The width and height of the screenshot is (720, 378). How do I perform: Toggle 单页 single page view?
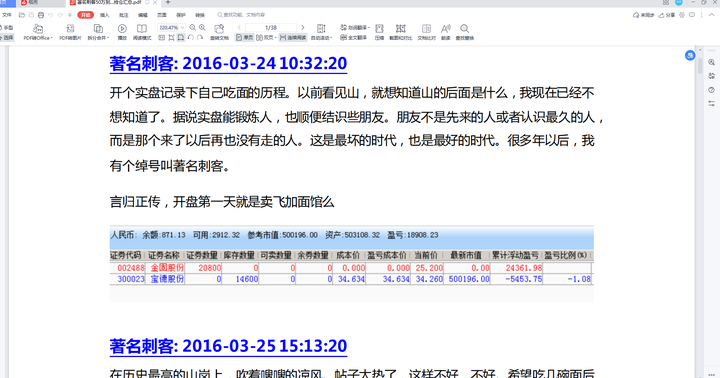pyautogui.click(x=244, y=38)
